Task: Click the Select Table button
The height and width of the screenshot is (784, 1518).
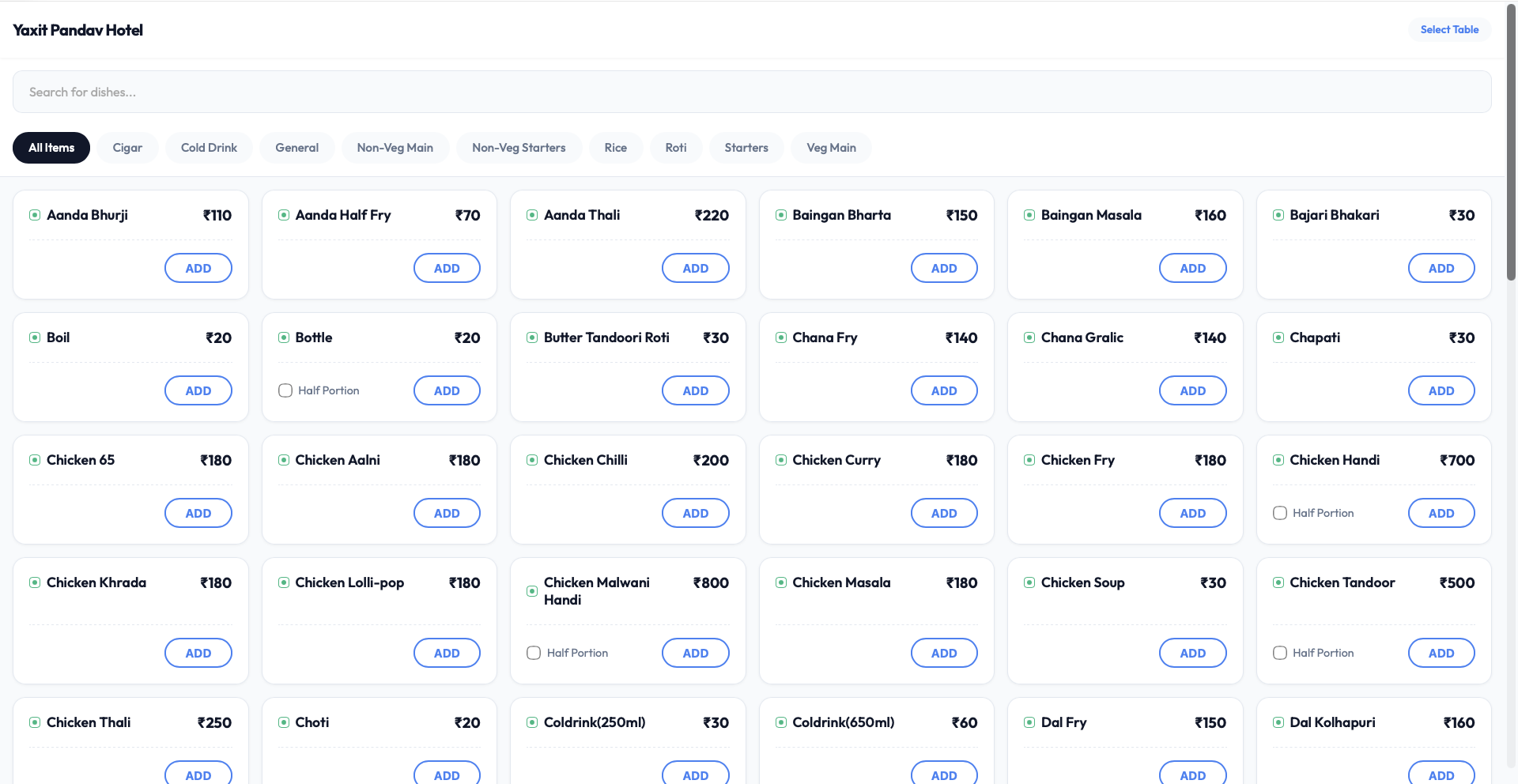Action: 1449,29
